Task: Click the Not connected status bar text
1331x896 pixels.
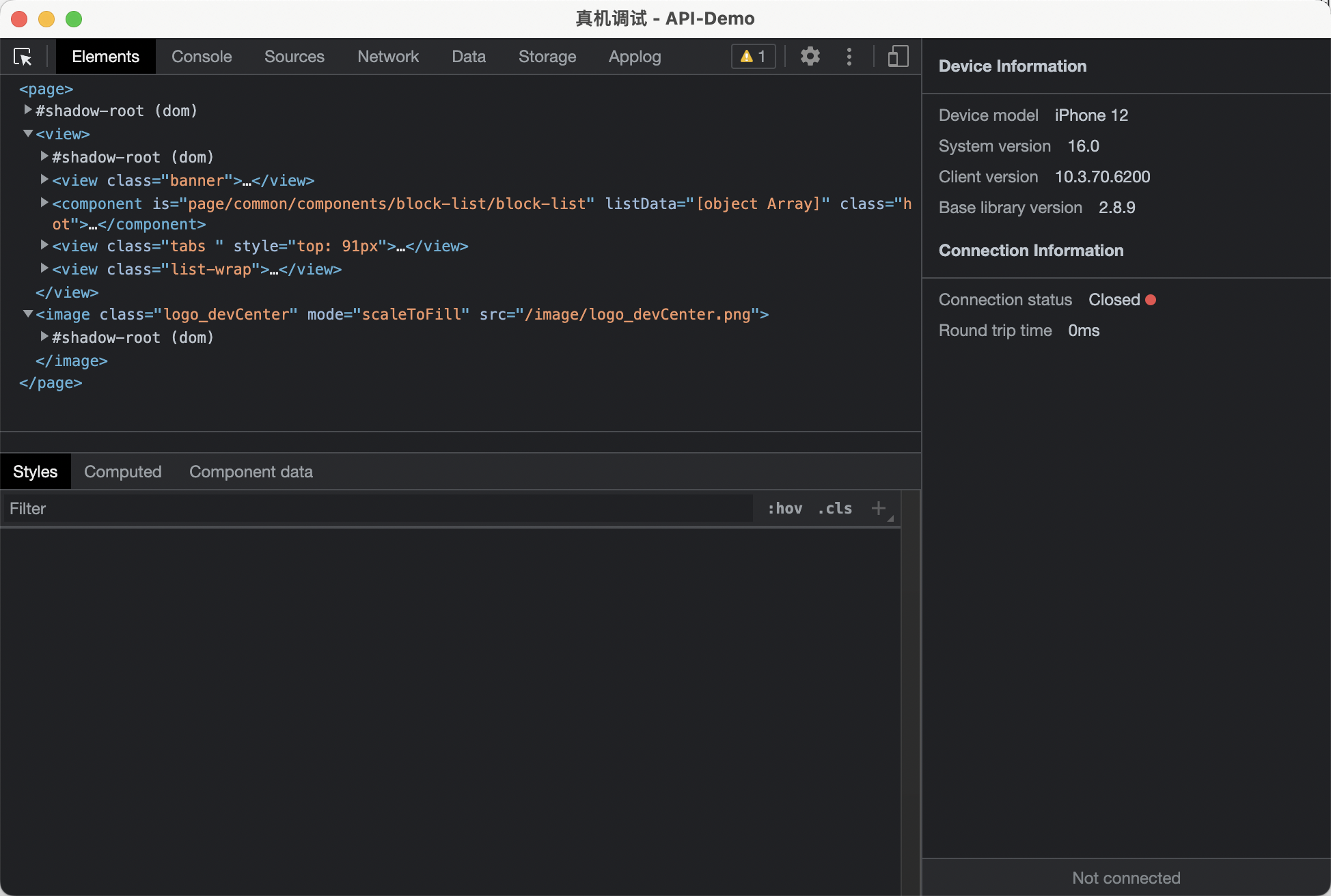Action: (1126, 878)
